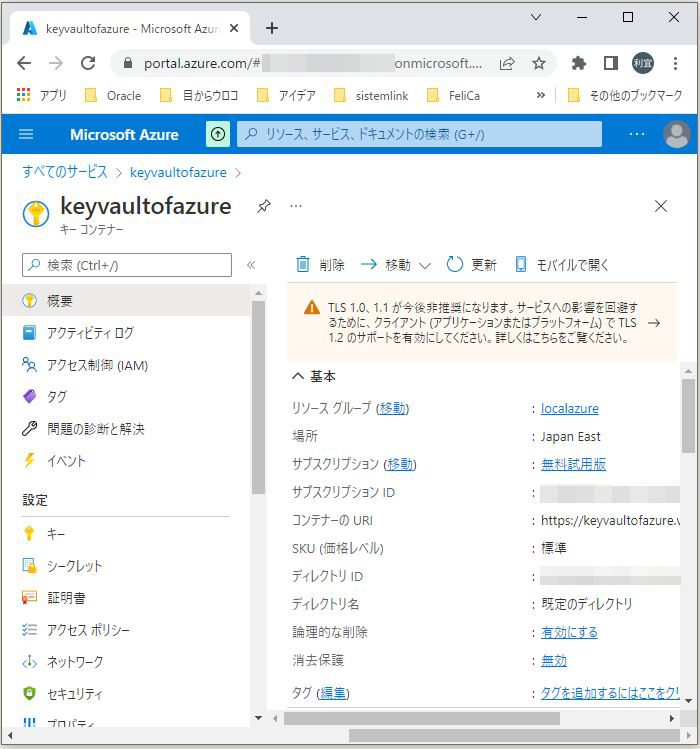
Task: Click the localazure resource group link
Action: tap(570, 408)
